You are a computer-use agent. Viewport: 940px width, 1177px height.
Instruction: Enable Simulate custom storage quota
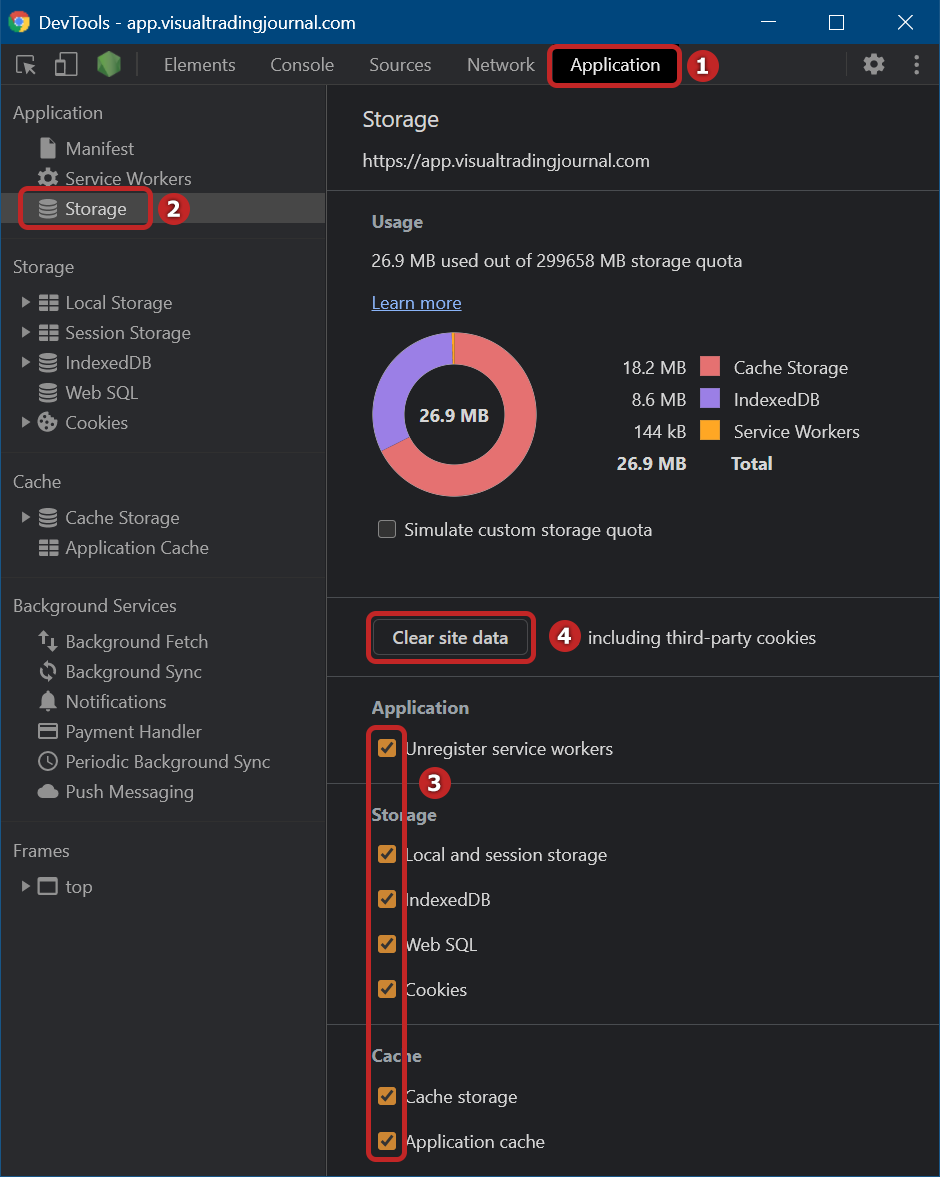[x=387, y=529]
